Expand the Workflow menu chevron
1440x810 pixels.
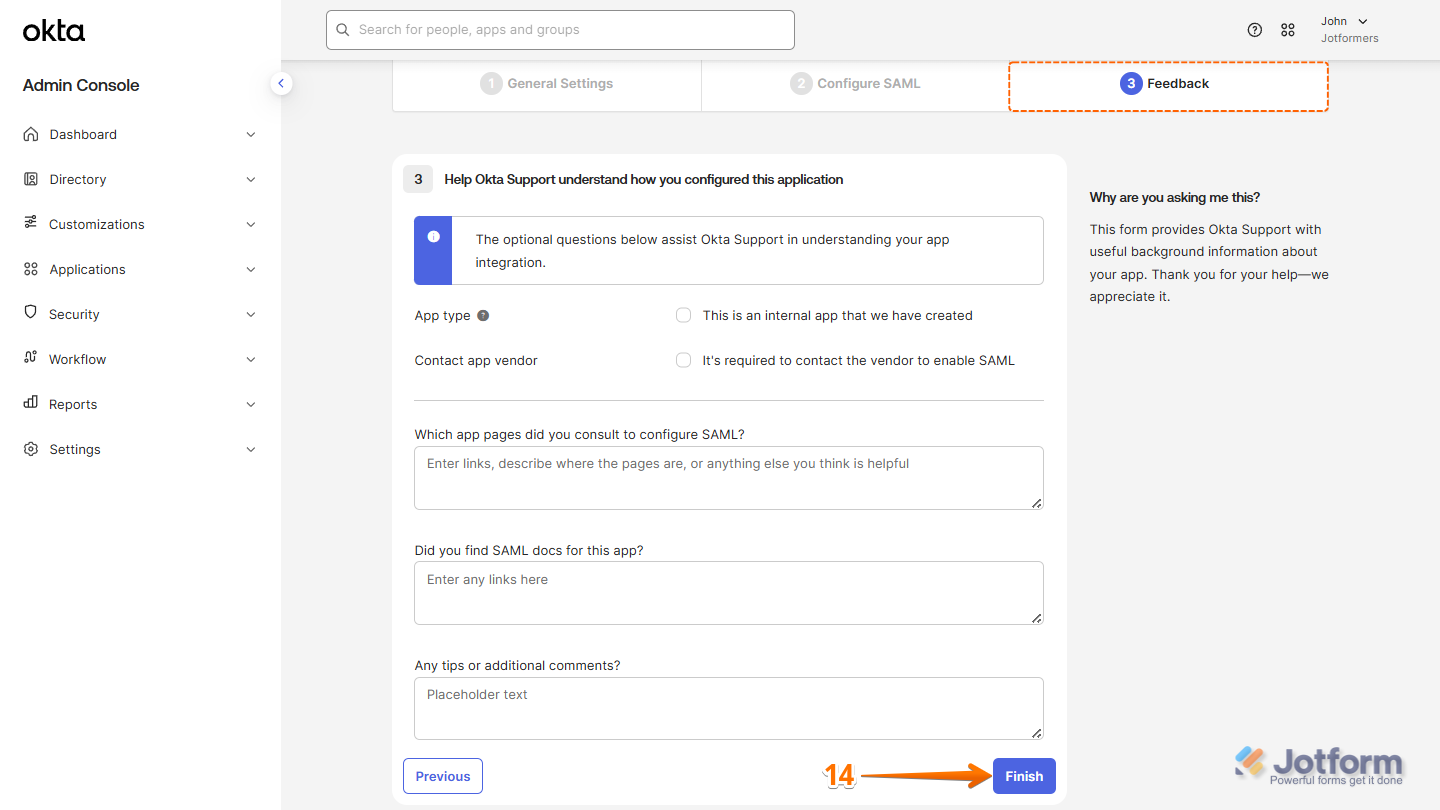[x=251, y=360]
